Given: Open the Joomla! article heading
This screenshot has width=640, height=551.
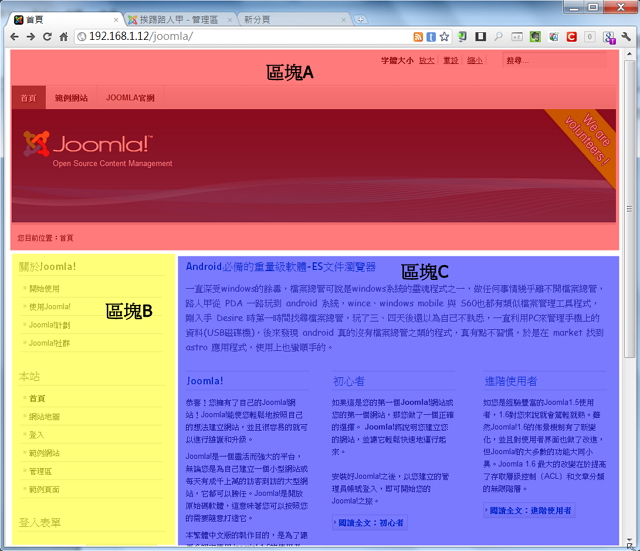Looking at the screenshot, I should (x=204, y=381).
